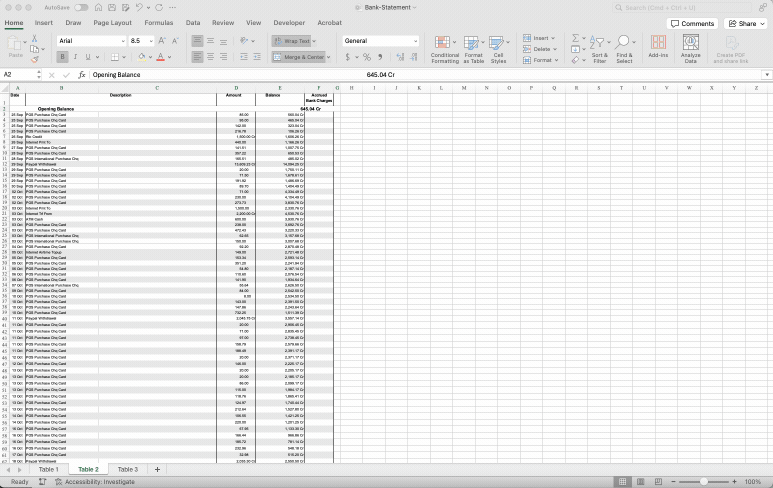Click the Format Painter brush icon
Screen dimensions: 773x488
(35, 60)
